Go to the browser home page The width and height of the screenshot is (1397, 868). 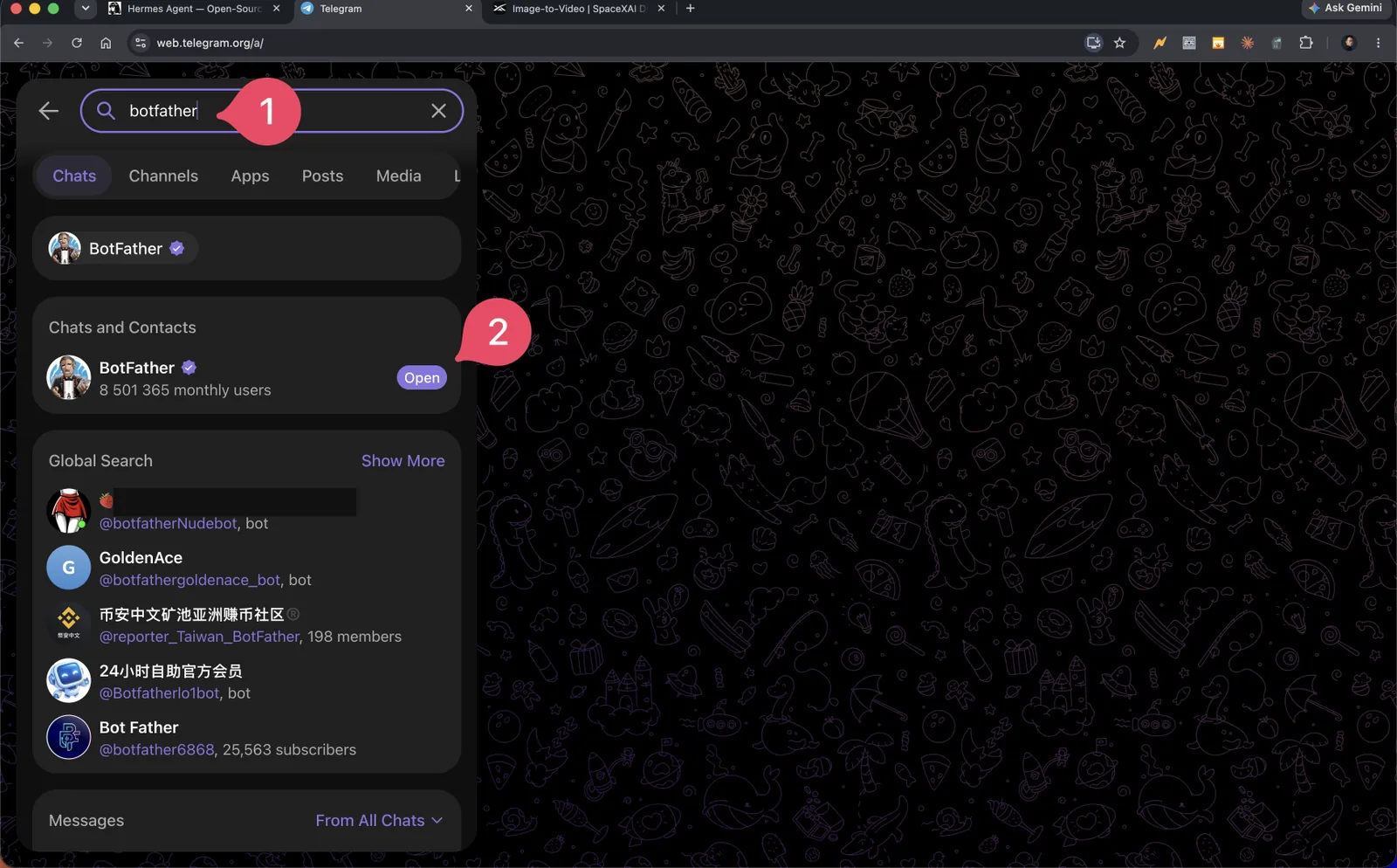pos(106,43)
